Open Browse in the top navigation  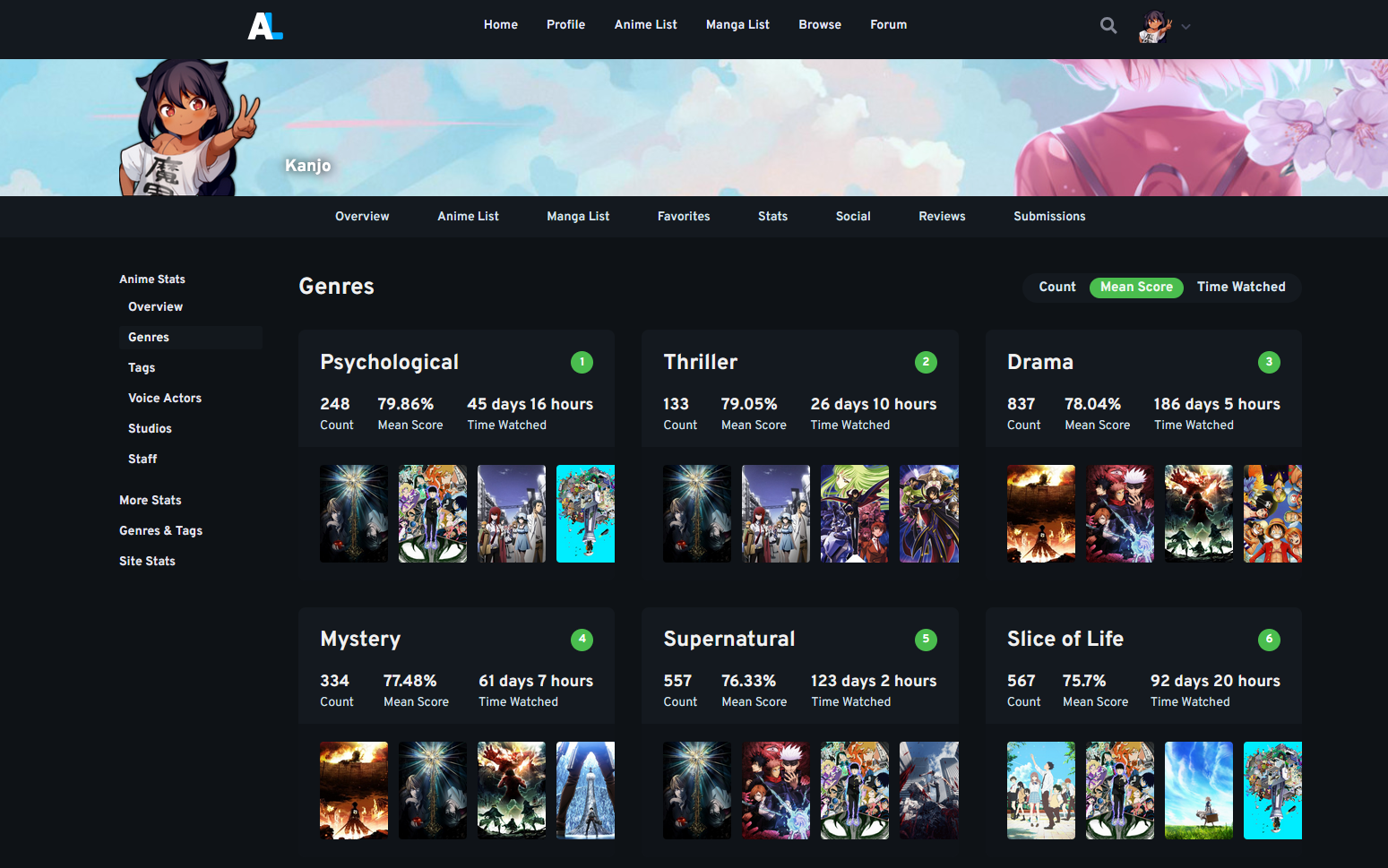[x=820, y=25]
